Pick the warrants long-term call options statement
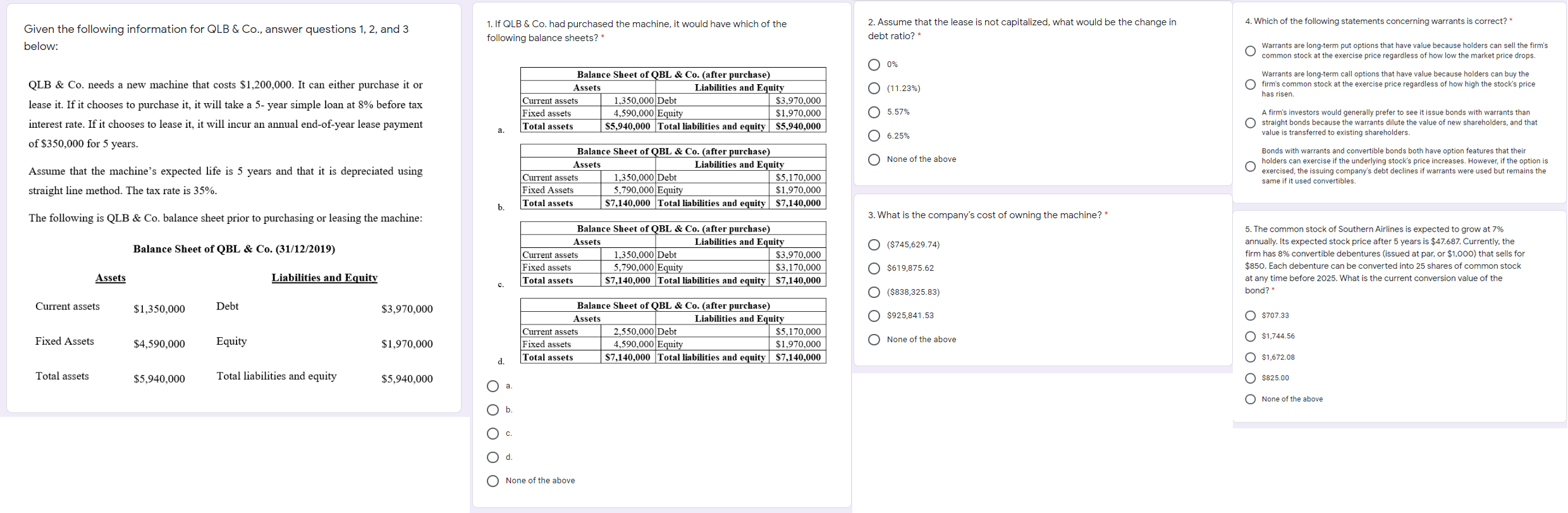1568x513 pixels. (x=1251, y=83)
